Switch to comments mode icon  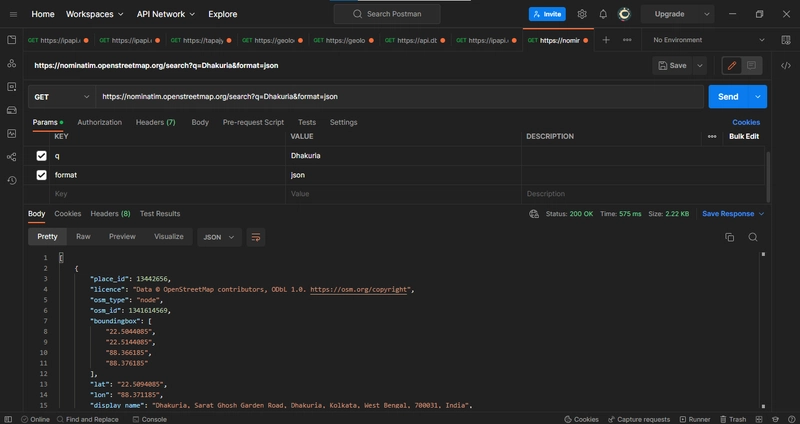[751, 65]
